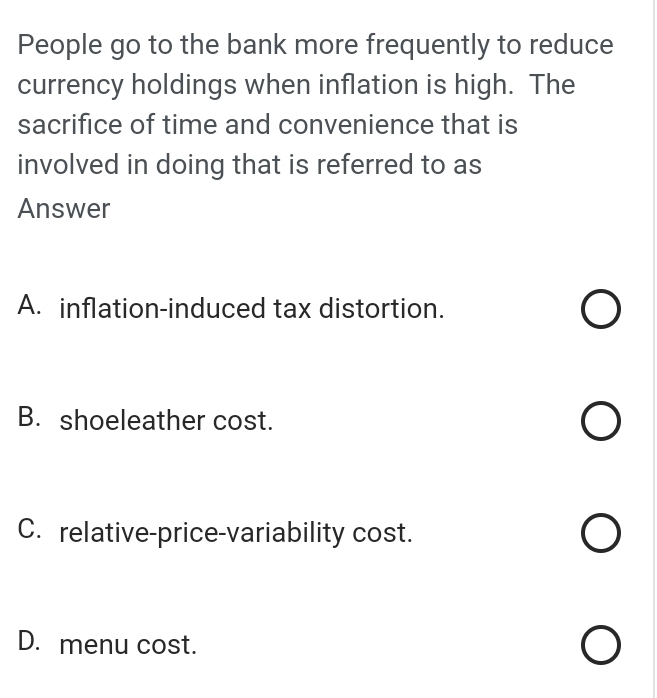Viewport: 657px width, 698px height.
Task: Click the 'inflation-induced tax distortion.' option text
Action: pyautogui.click(x=252, y=308)
